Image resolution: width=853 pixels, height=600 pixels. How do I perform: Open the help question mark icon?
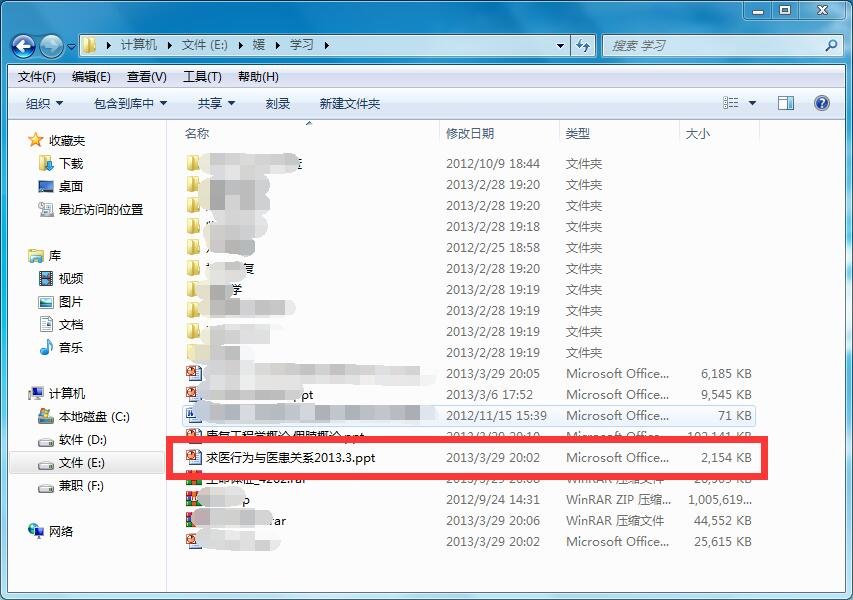point(822,103)
